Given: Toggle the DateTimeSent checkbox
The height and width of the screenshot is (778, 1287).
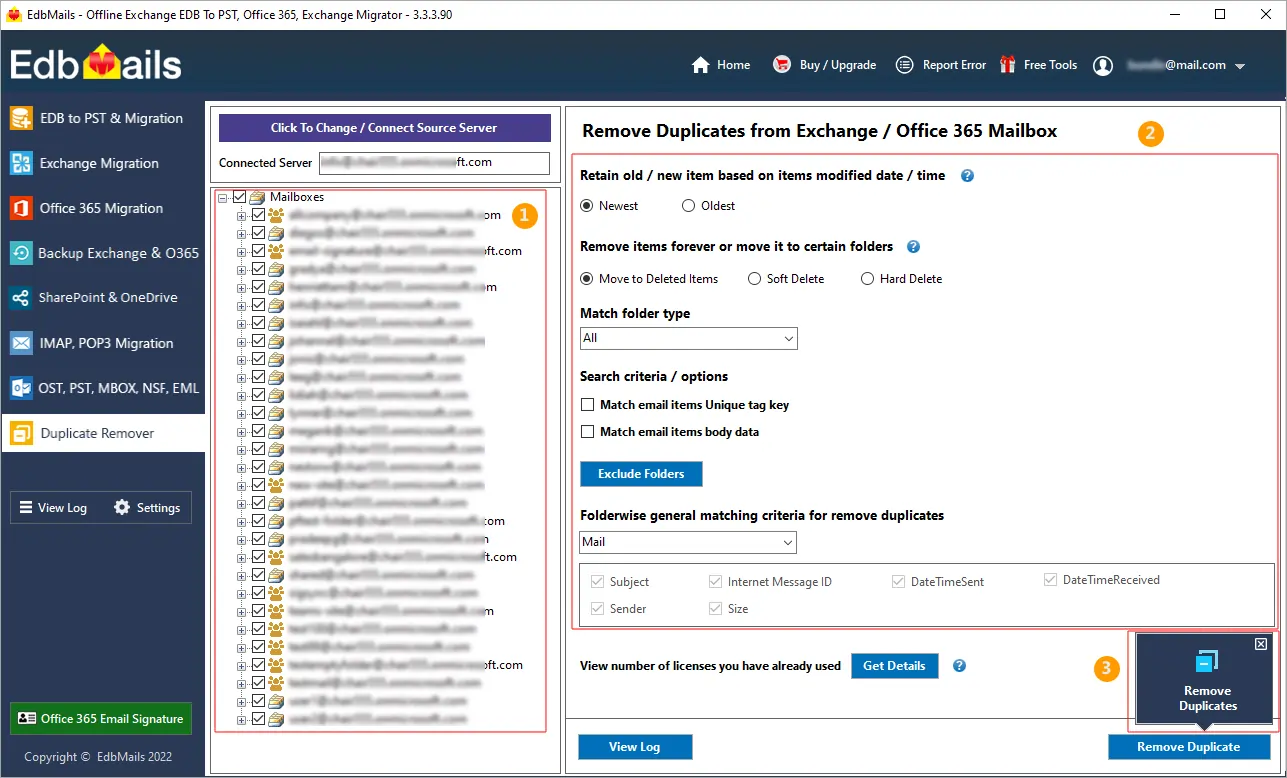Looking at the screenshot, I should (x=898, y=582).
